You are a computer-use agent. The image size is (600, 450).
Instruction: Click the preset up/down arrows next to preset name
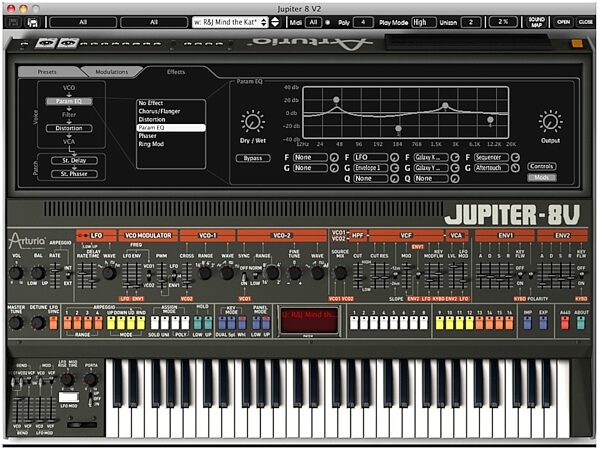[x=275, y=22]
